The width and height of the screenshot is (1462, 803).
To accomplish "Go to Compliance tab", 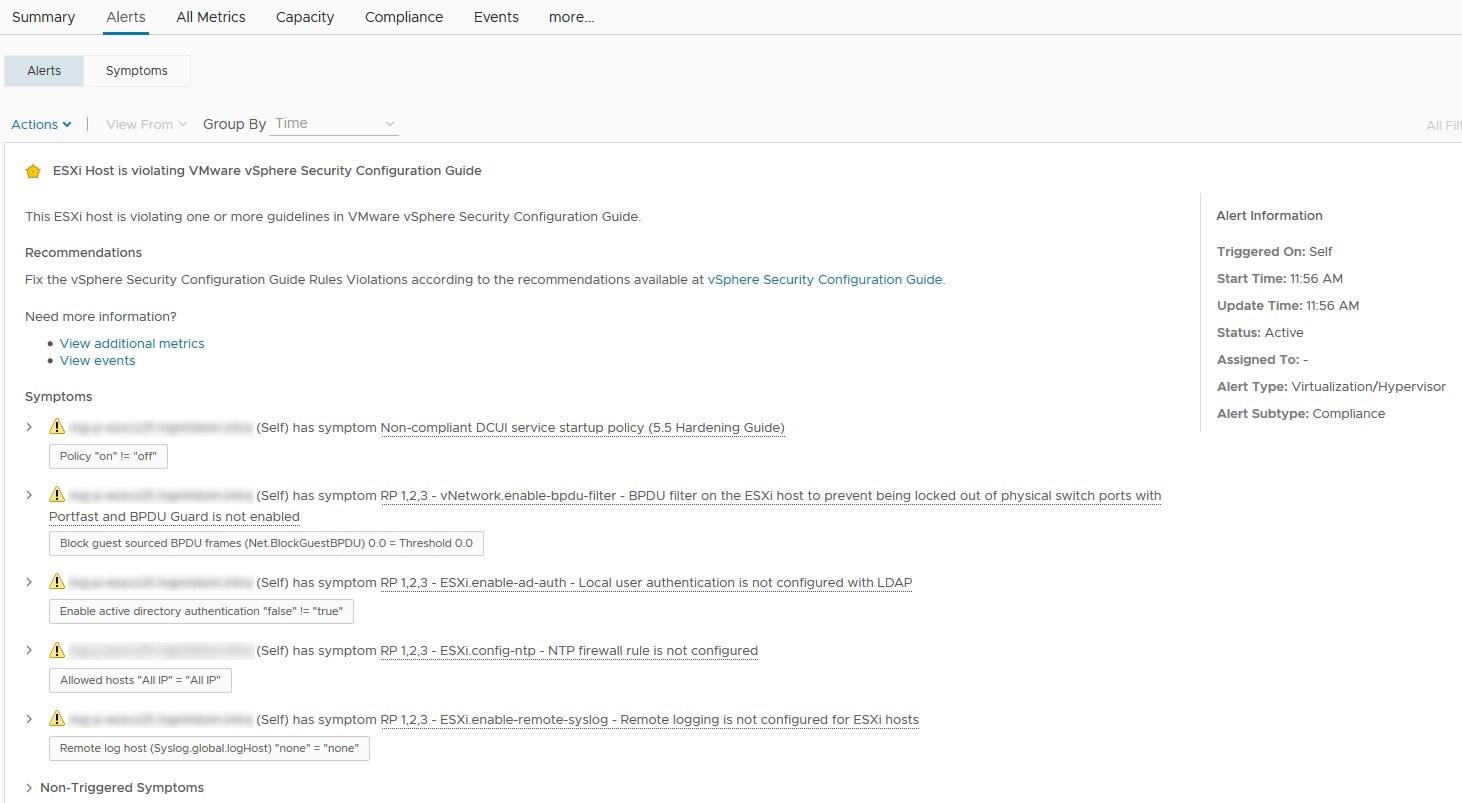I will point(404,17).
